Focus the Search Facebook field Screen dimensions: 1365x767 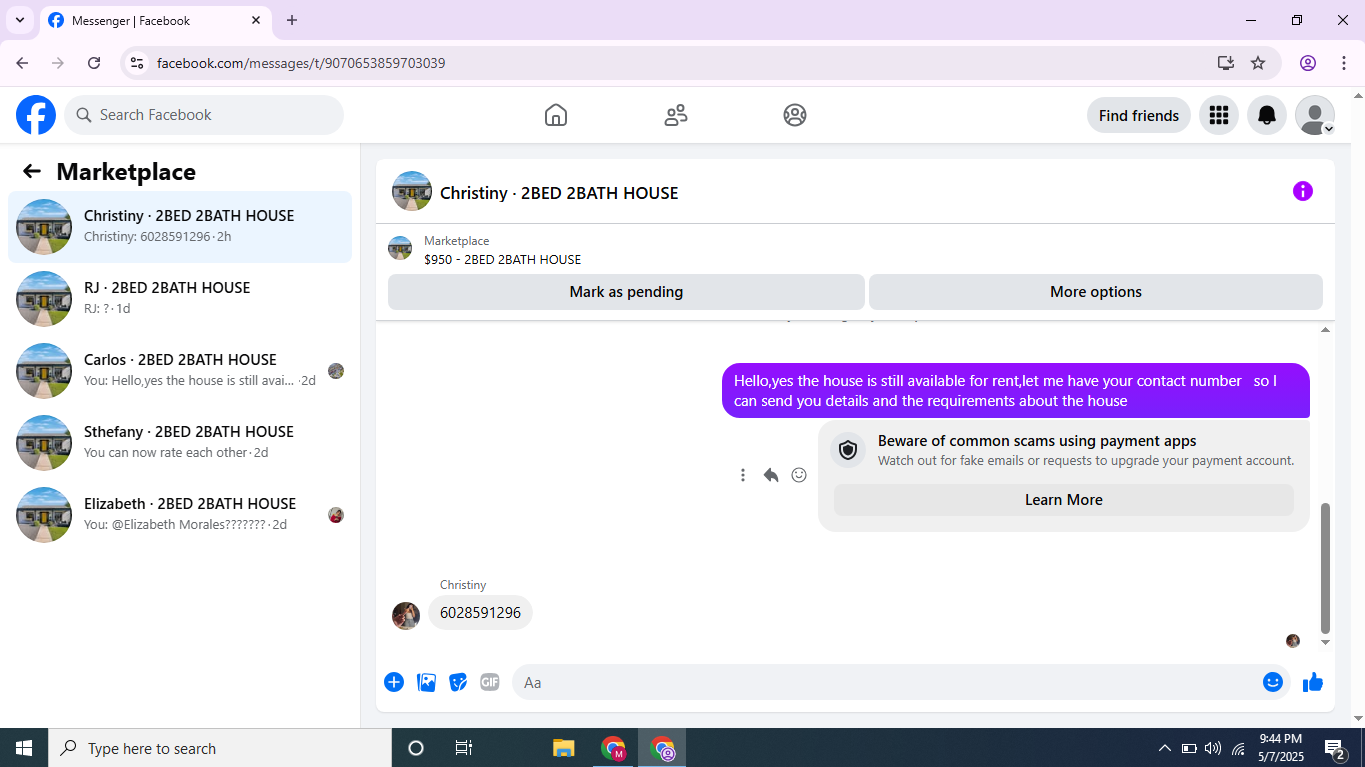tap(204, 115)
